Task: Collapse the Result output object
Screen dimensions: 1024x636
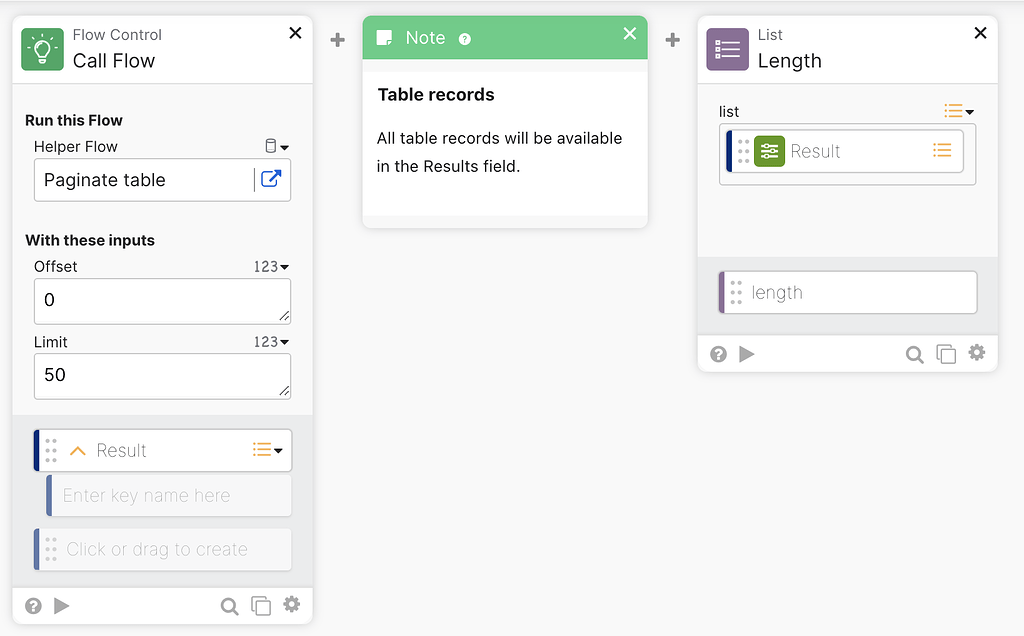Action: (x=78, y=451)
